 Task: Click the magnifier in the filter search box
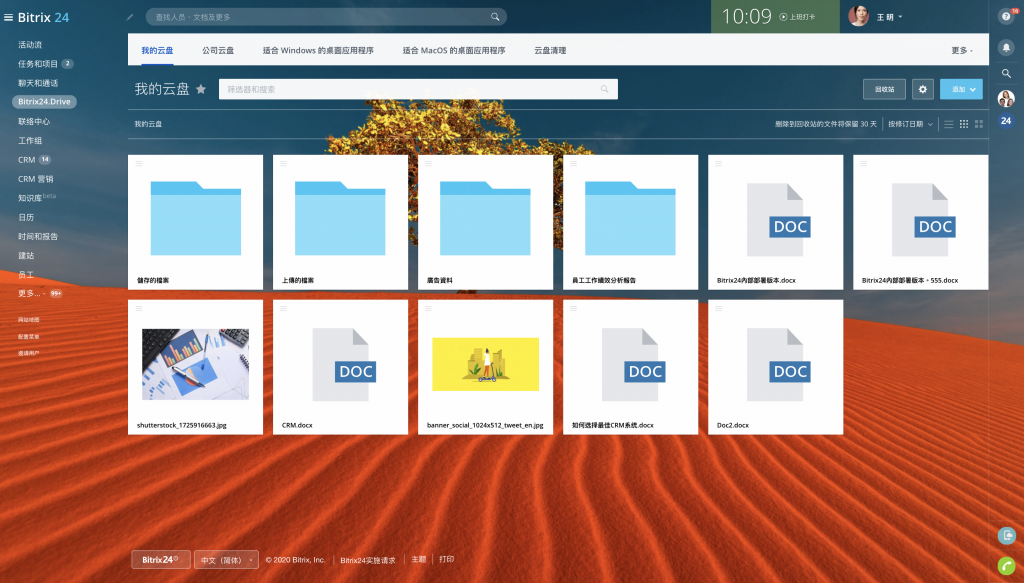604,89
